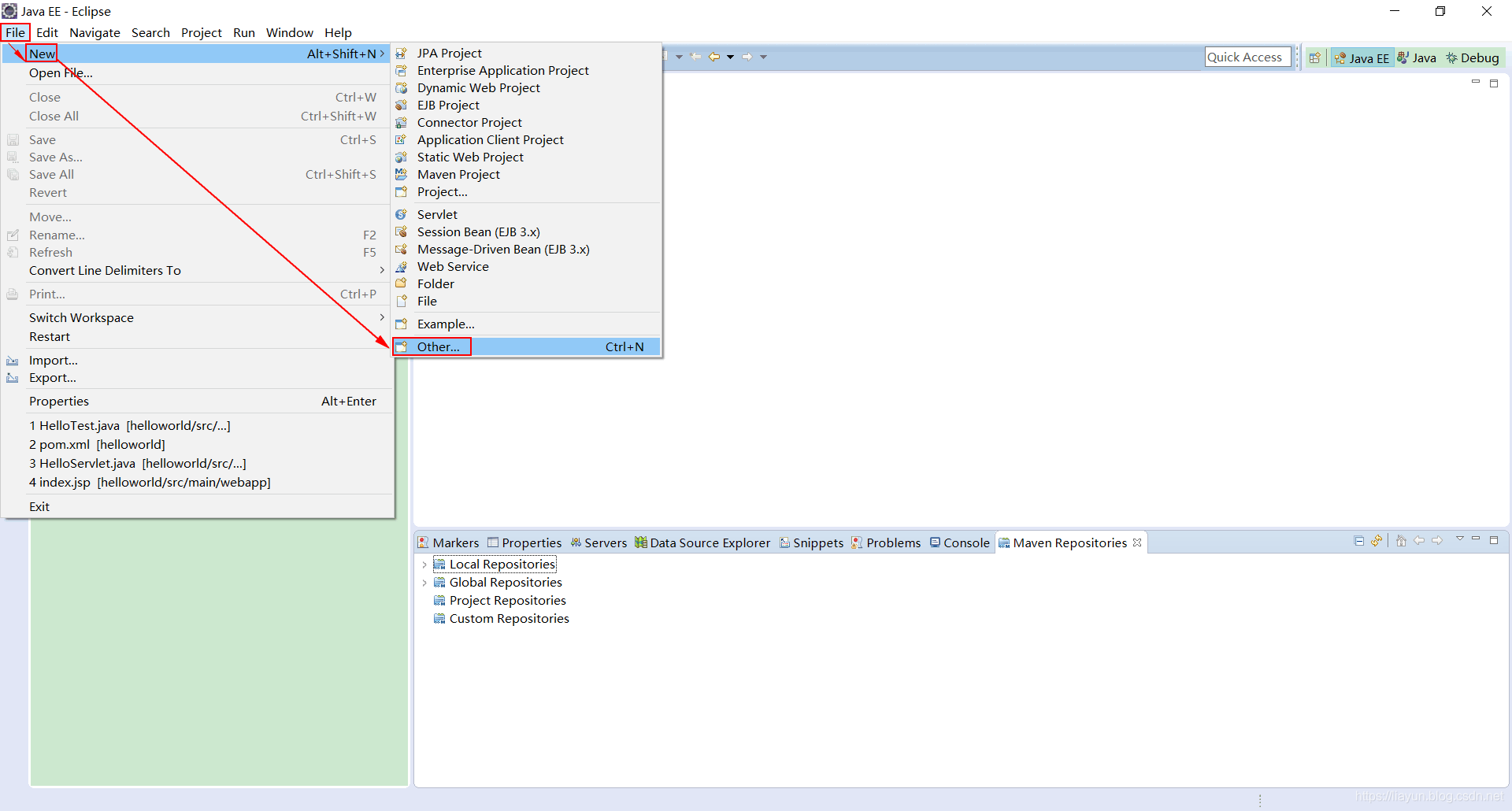
Task: Switch to the Java perspective
Action: point(1417,57)
